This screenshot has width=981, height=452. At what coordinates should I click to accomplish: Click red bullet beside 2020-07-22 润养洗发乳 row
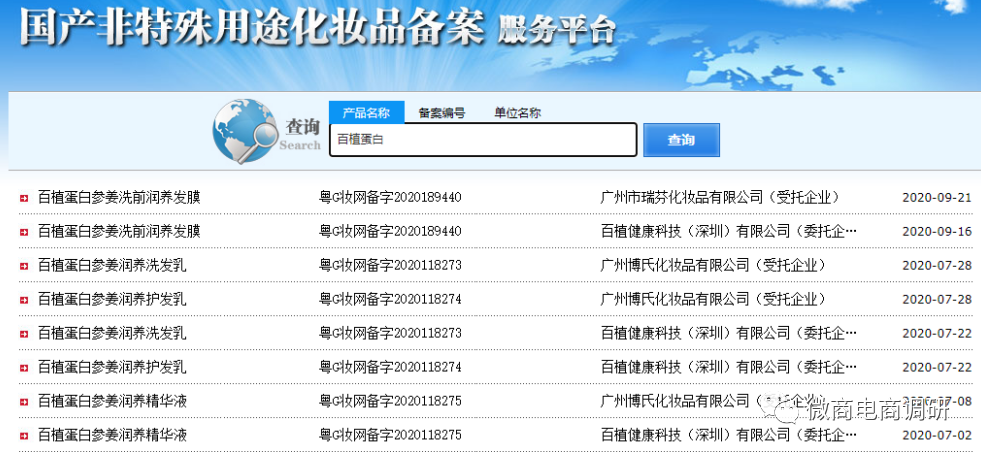(23, 334)
